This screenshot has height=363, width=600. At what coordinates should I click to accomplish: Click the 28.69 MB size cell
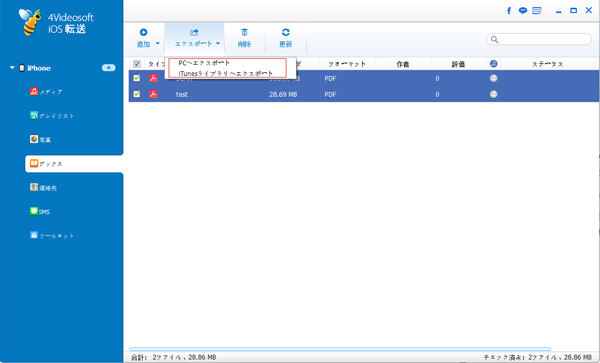[x=283, y=94]
